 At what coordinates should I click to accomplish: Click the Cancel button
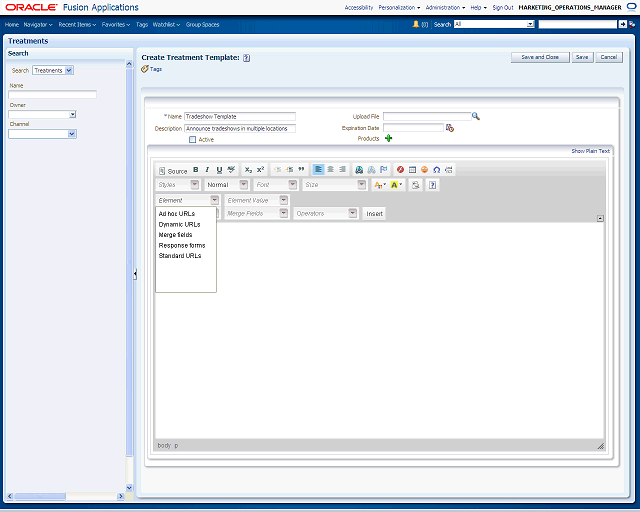tap(609, 57)
